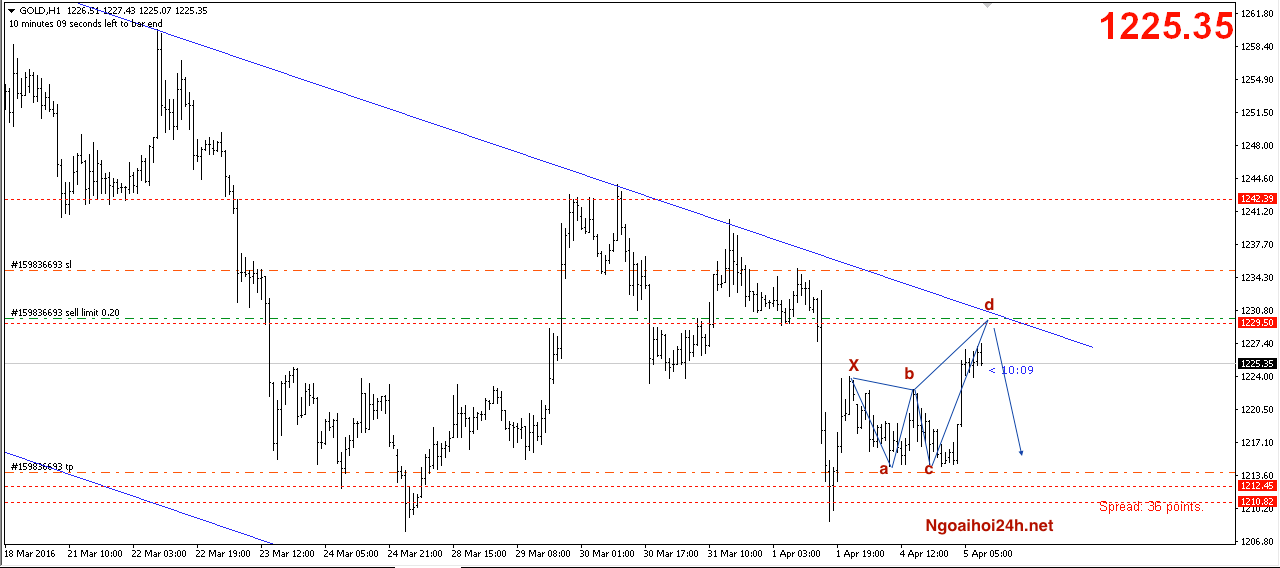Screen dimensions: 1280x568
Task: Click the gray chart shift marker triangle
Action: point(989,5)
